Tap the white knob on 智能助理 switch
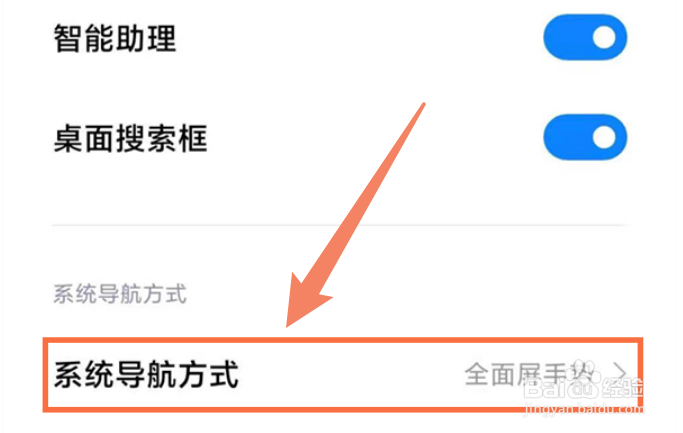This screenshot has width=683, height=433. 604,37
